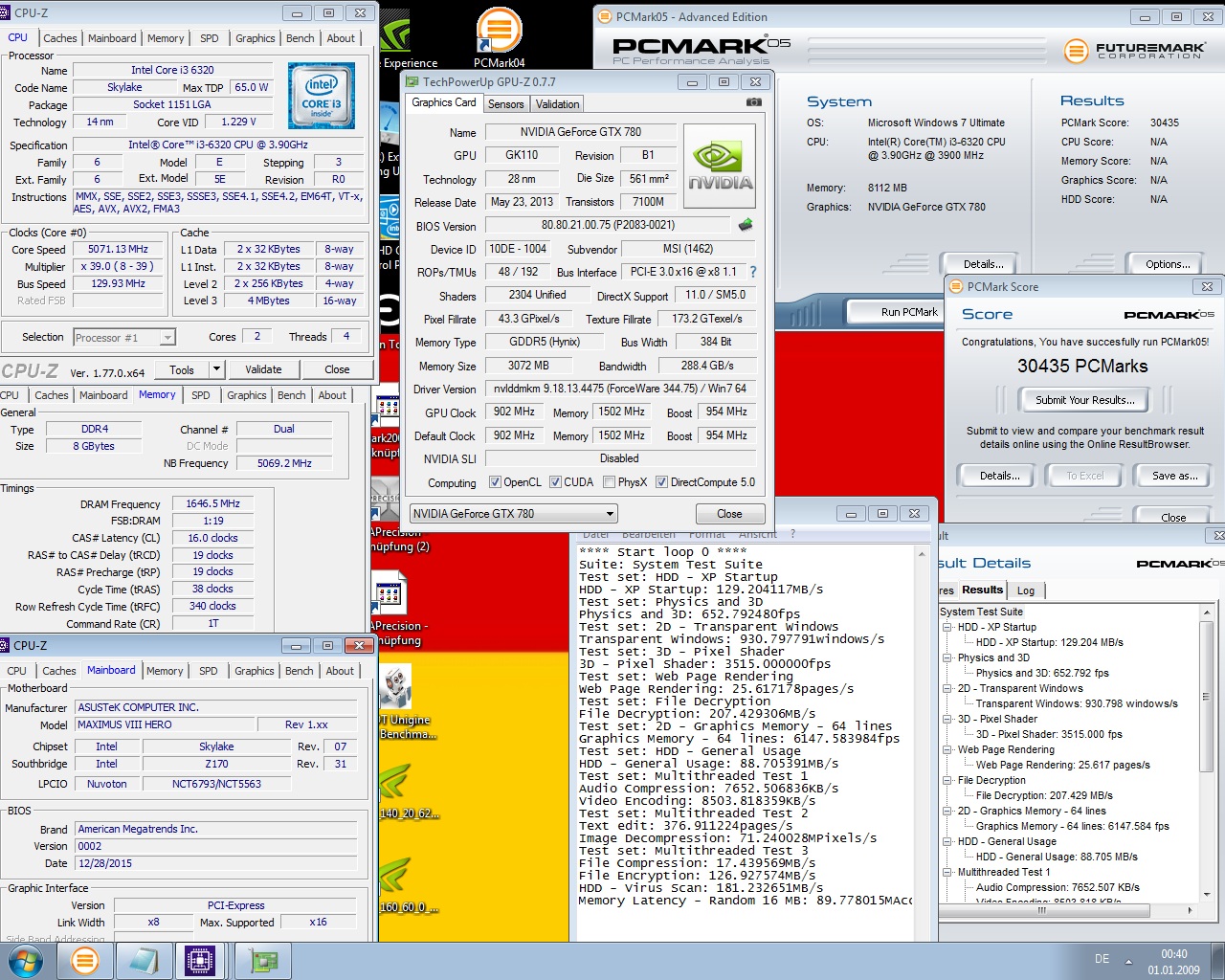This screenshot has width=1225, height=980.
Task: Click the Notepad log vertical scrollbar up arrow
Action: (x=922, y=554)
